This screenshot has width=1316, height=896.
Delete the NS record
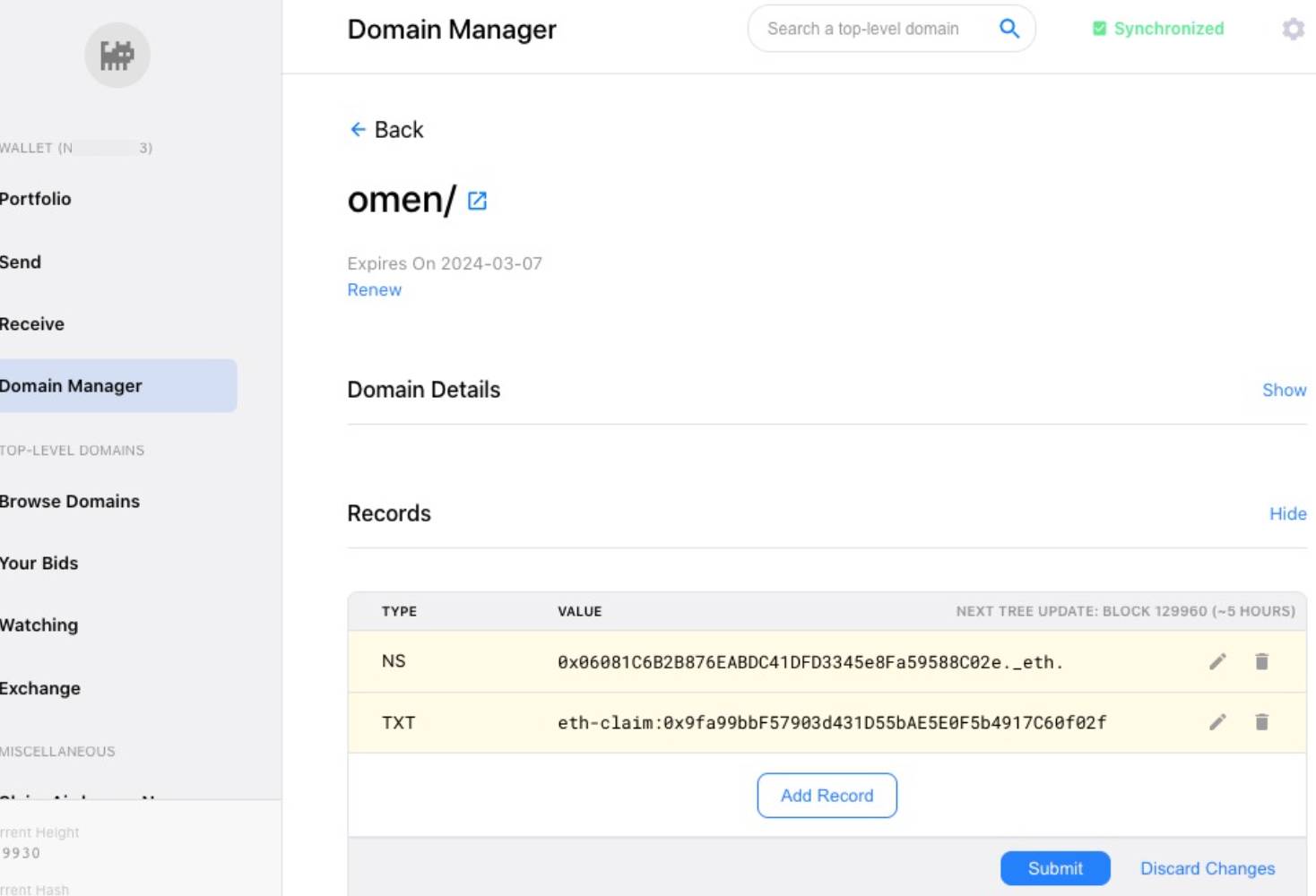point(1261,662)
